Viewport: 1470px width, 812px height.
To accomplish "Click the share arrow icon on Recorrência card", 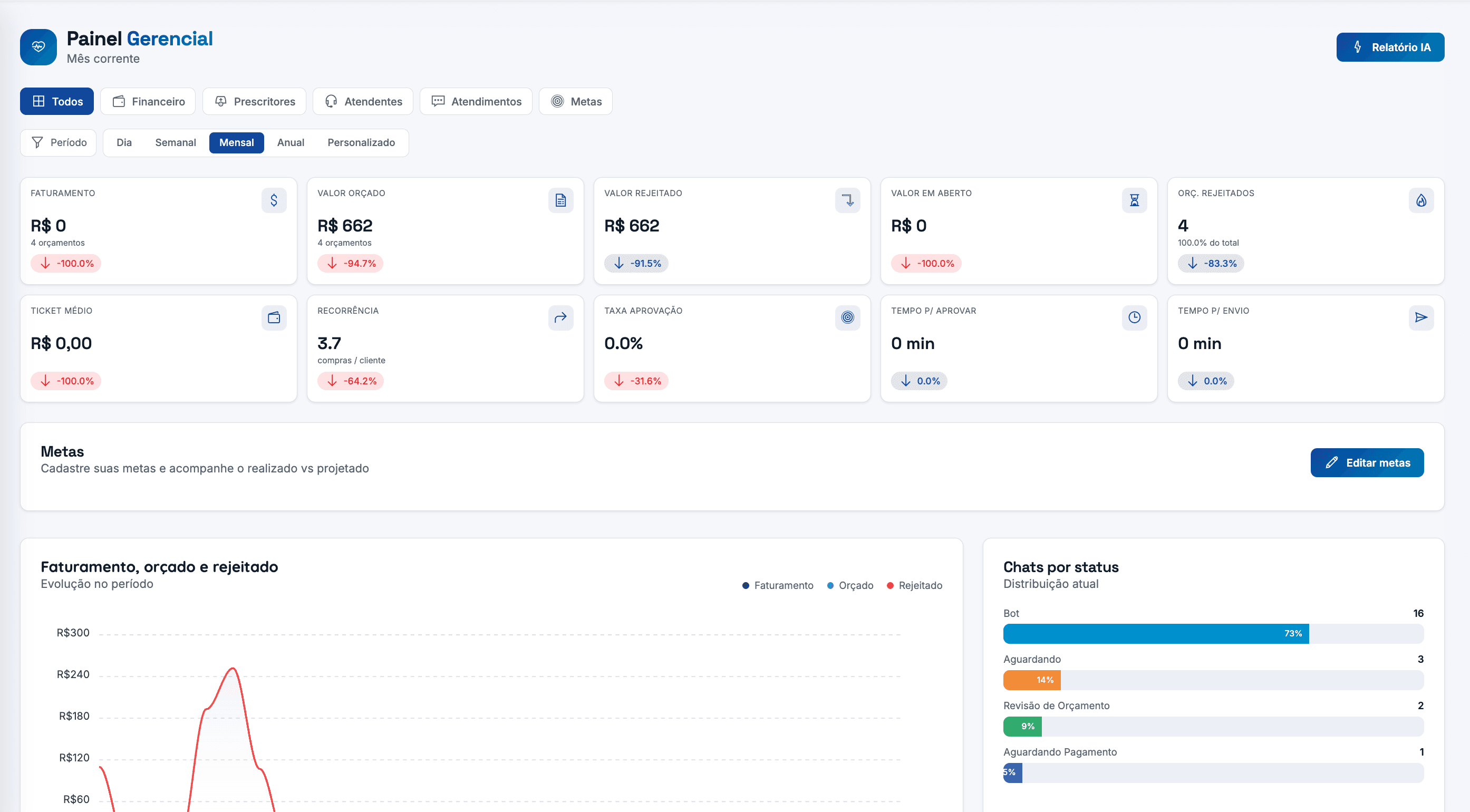I will [561, 318].
